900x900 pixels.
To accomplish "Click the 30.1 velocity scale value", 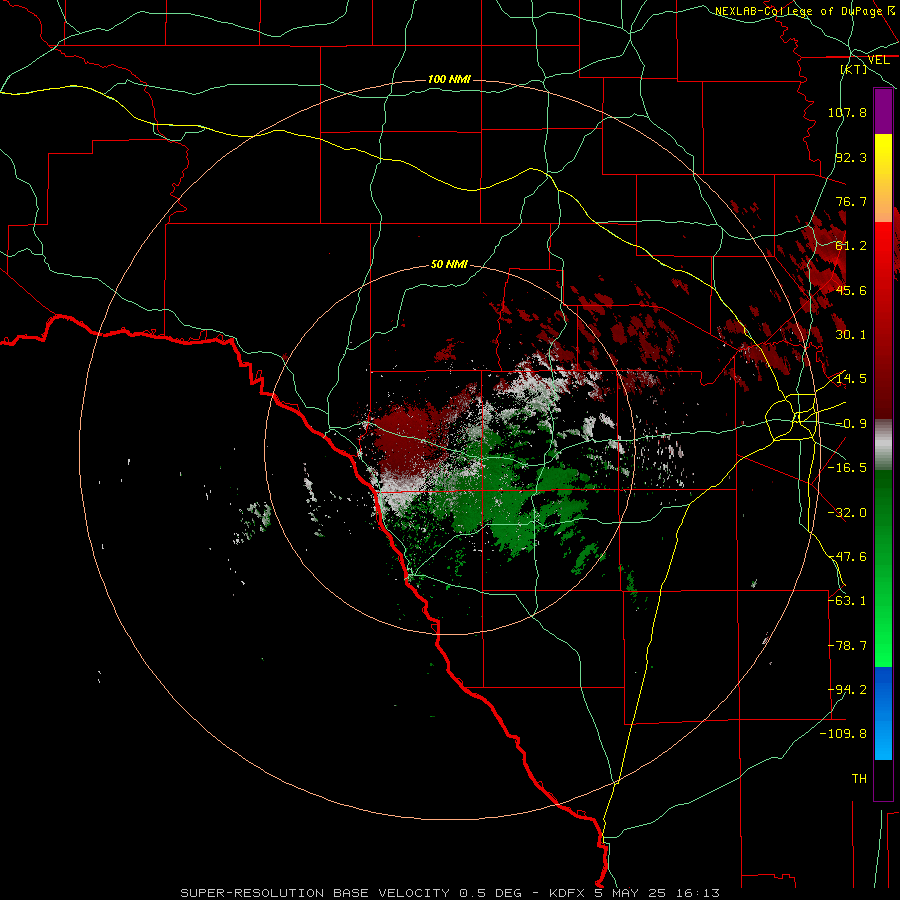I will tap(851, 335).
